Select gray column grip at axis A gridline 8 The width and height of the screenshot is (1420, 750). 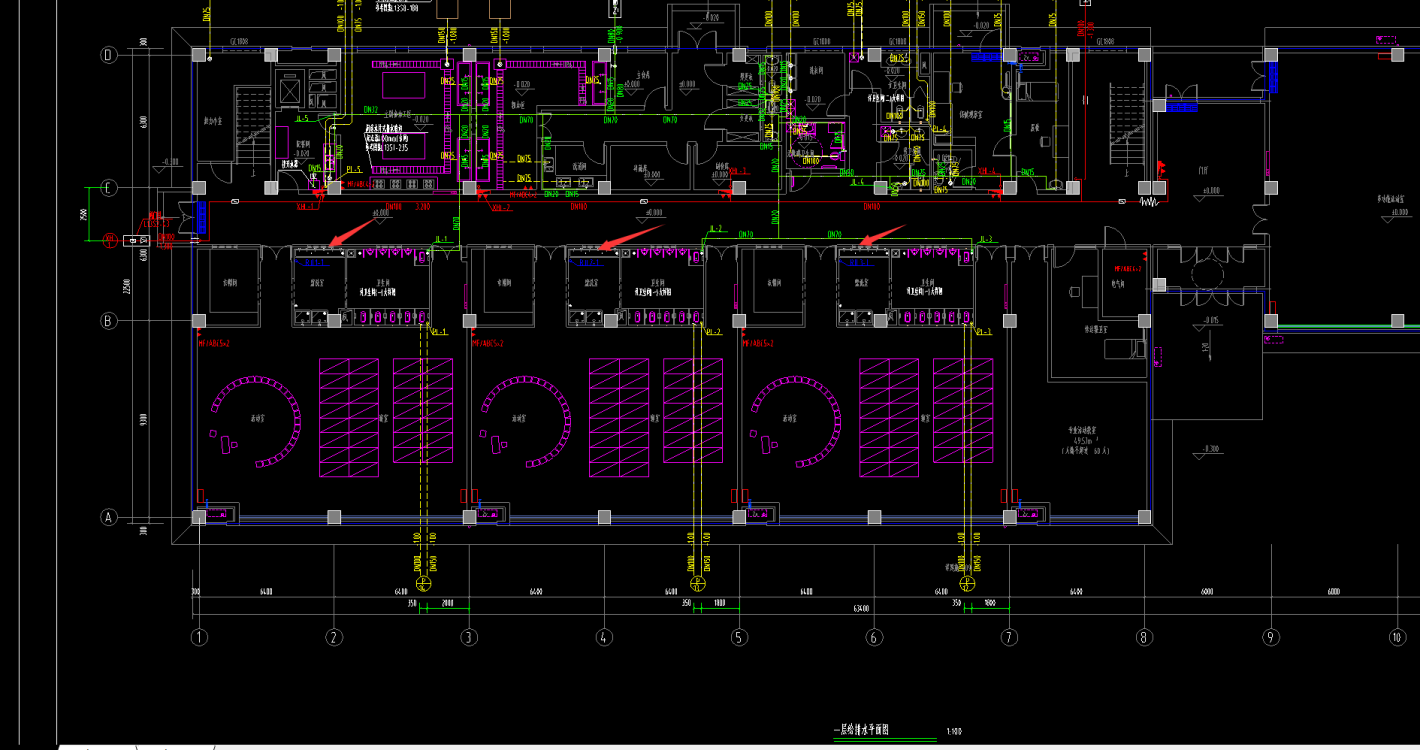click(1144, 517)
